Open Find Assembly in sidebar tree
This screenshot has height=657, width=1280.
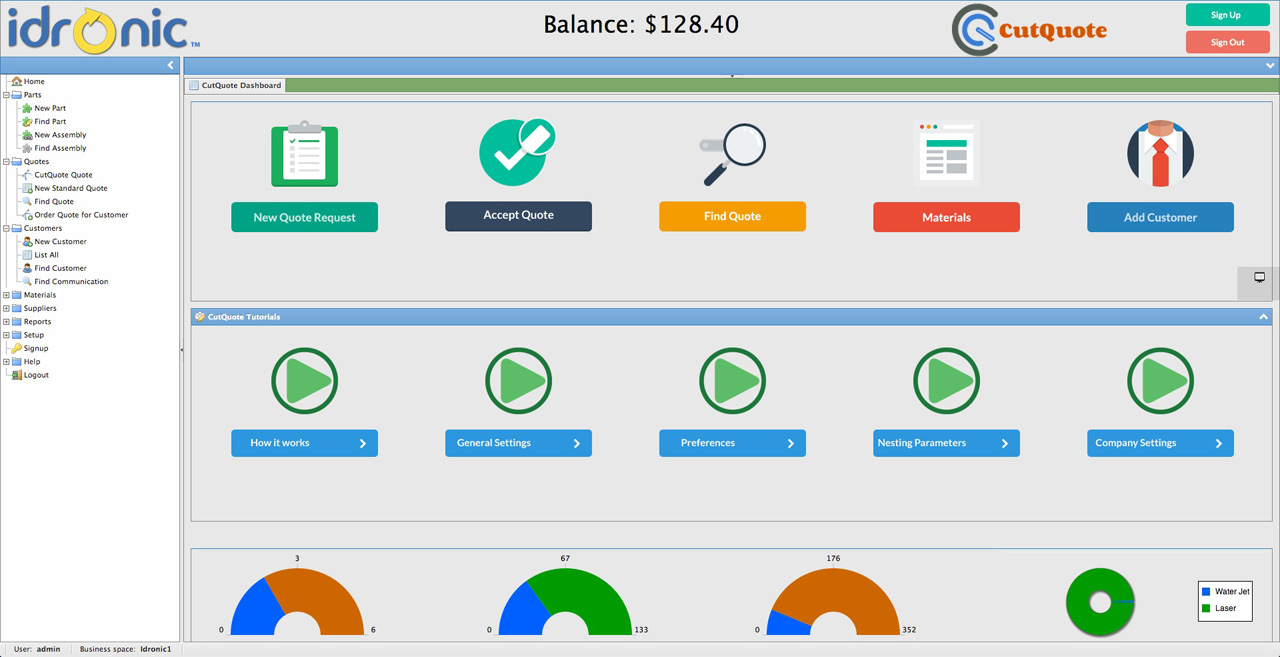tap(60, 148)
